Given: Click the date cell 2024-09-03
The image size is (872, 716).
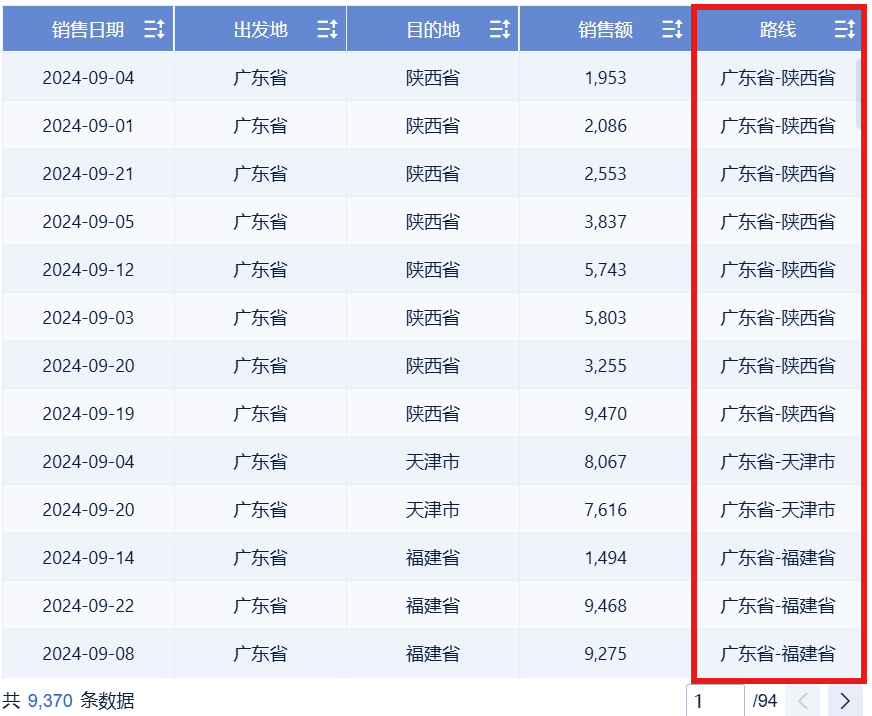Looking at the screenshot, I should (x=88, y=318).
